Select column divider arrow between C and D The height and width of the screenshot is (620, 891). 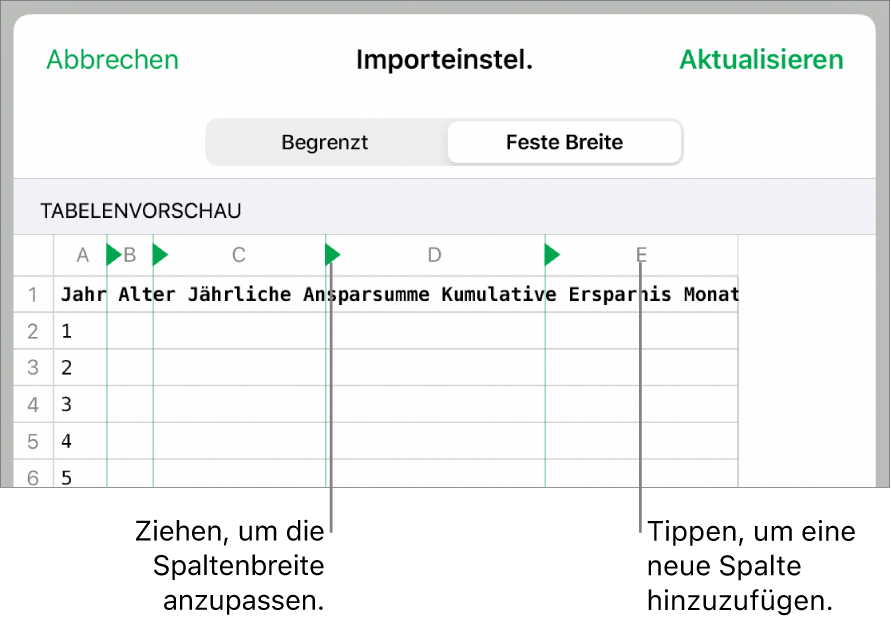[x=333, y=255]
